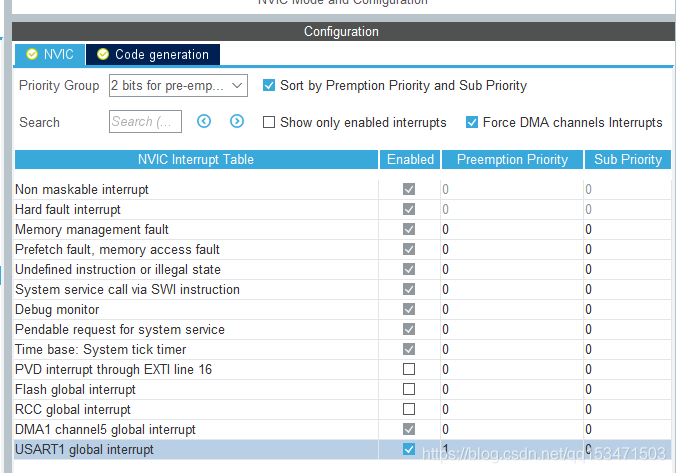Toggle Force DMA channels Interrupts checkbox

click(x=472, y=122)
